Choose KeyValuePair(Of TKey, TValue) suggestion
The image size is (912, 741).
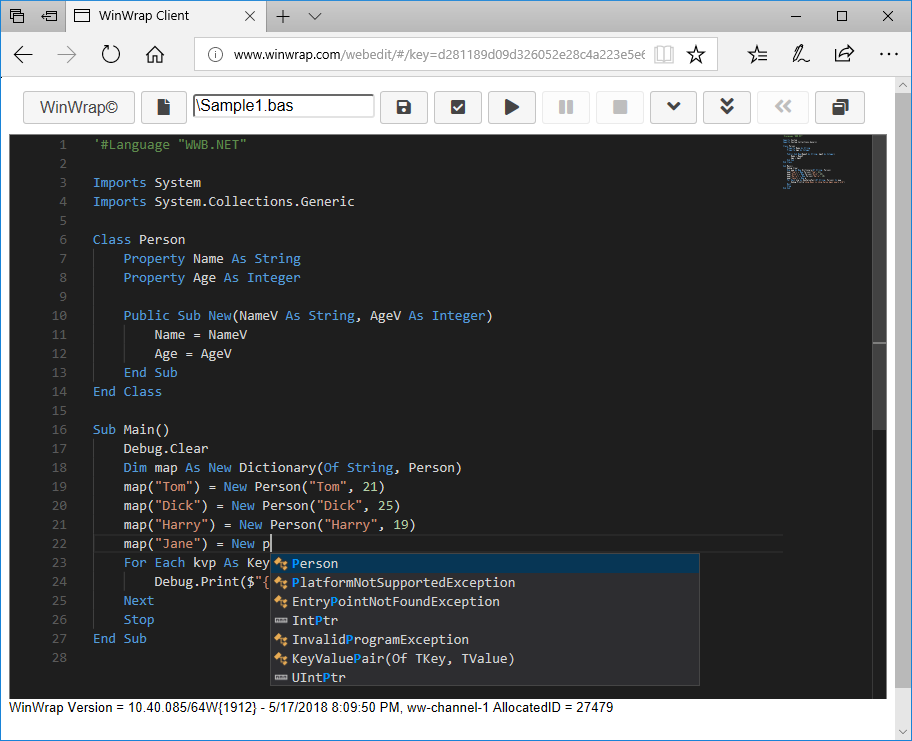[402, 659]
